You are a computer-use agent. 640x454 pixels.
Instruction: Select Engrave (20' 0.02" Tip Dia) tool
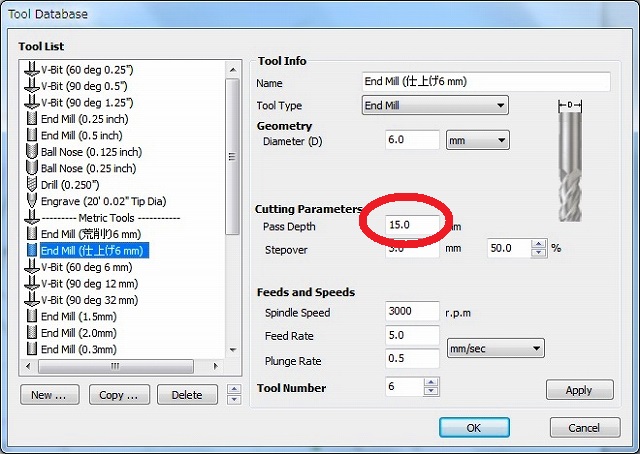pos(110,201)
